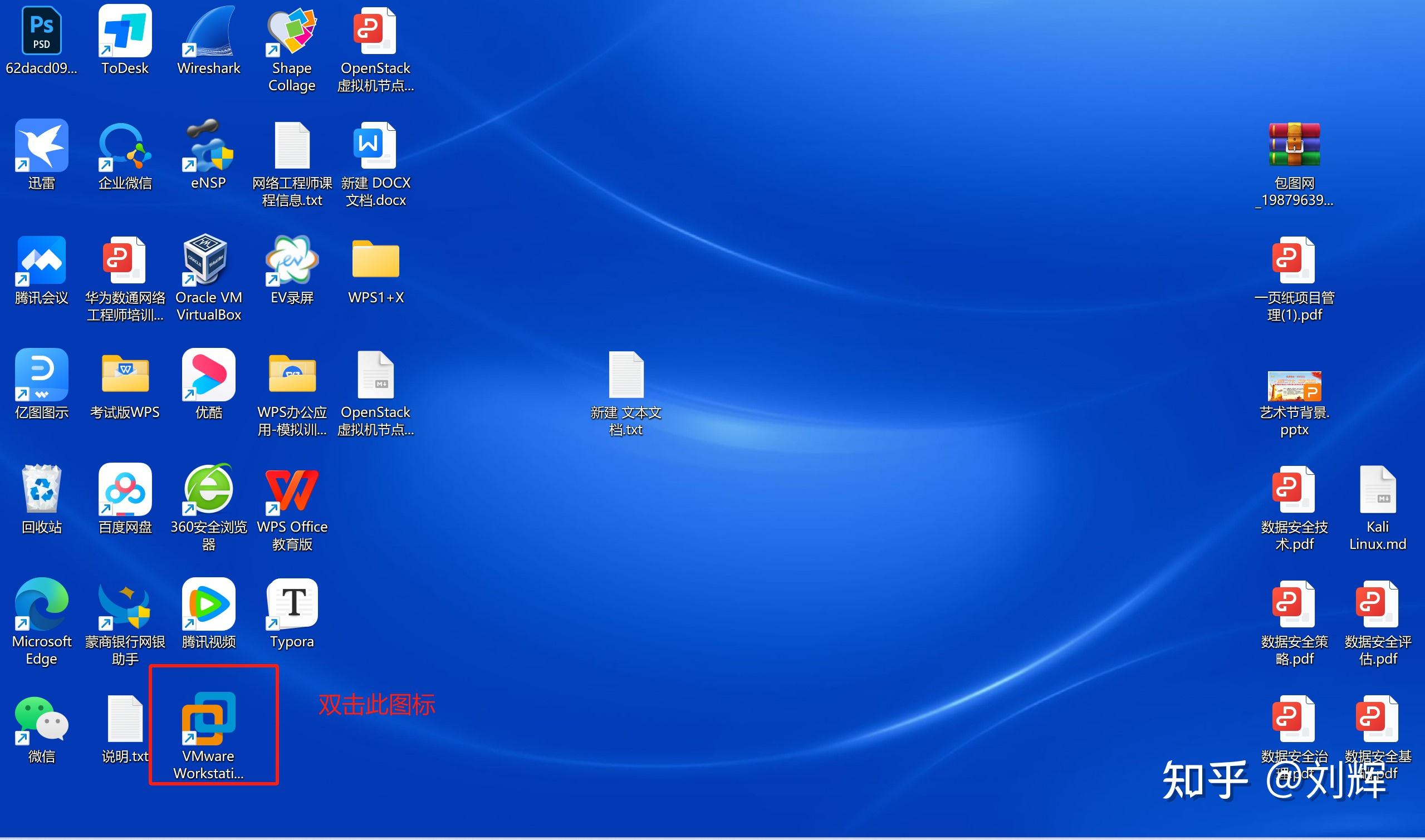Screen dimensions: 1425x840
Task: Open 腾讯会议 shortcut
Action: 41,261
